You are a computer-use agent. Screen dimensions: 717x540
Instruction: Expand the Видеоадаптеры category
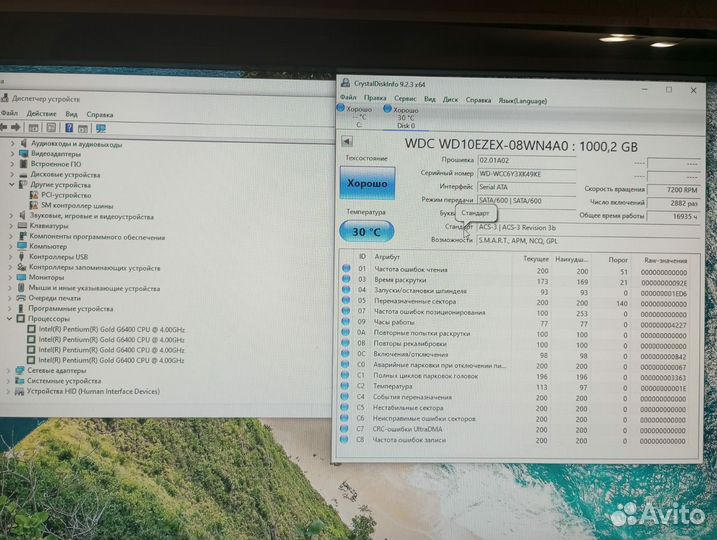click(x=12, y=154)
